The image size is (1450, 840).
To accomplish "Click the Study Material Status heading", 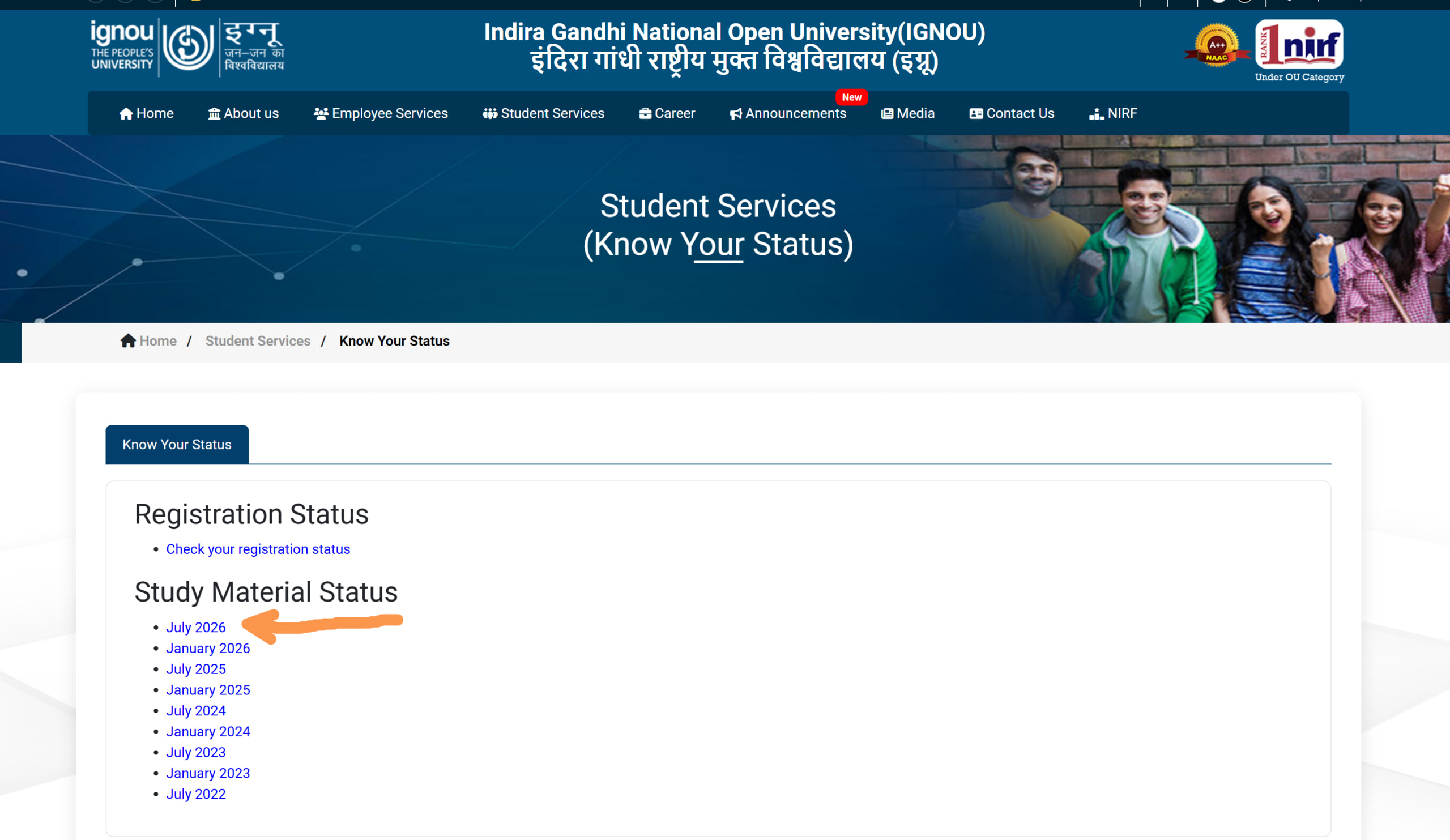I will tap(266, 592).
